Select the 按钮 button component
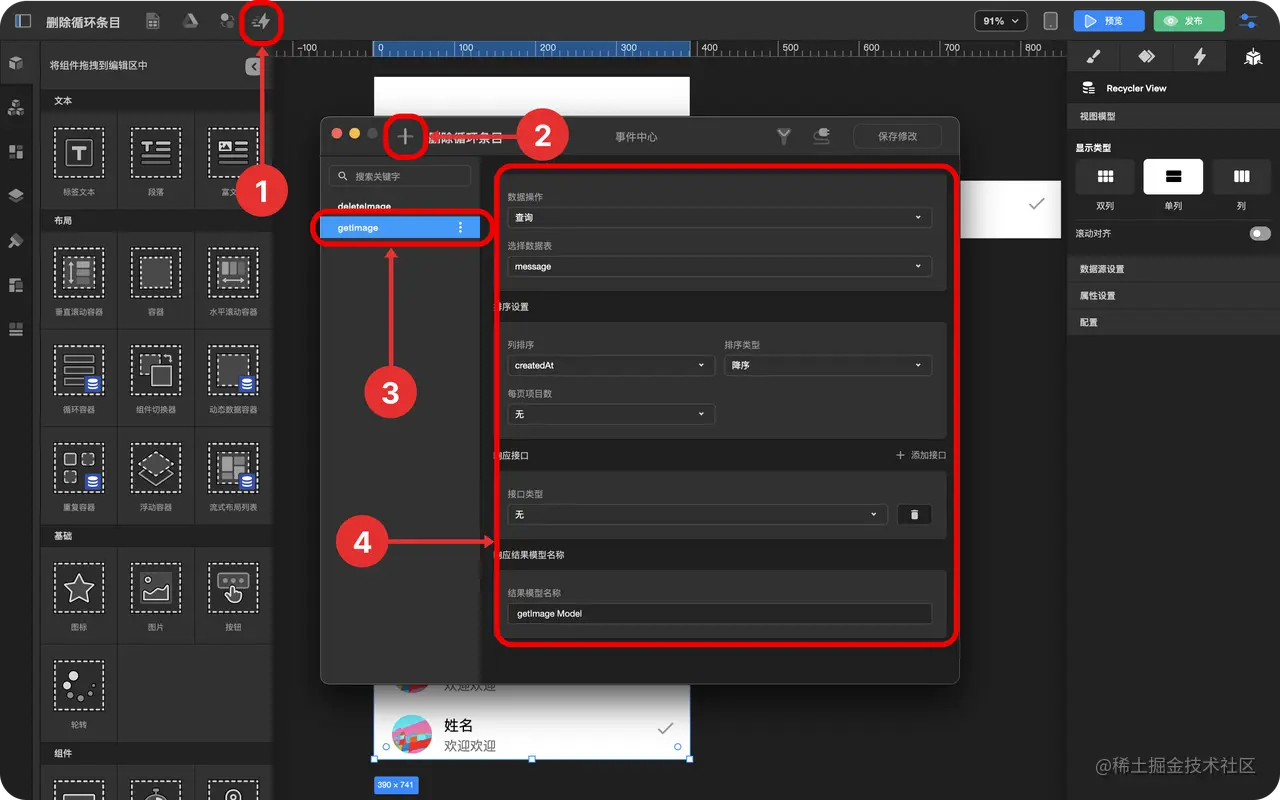This screenshot has height=800, width=1280. 233,595
